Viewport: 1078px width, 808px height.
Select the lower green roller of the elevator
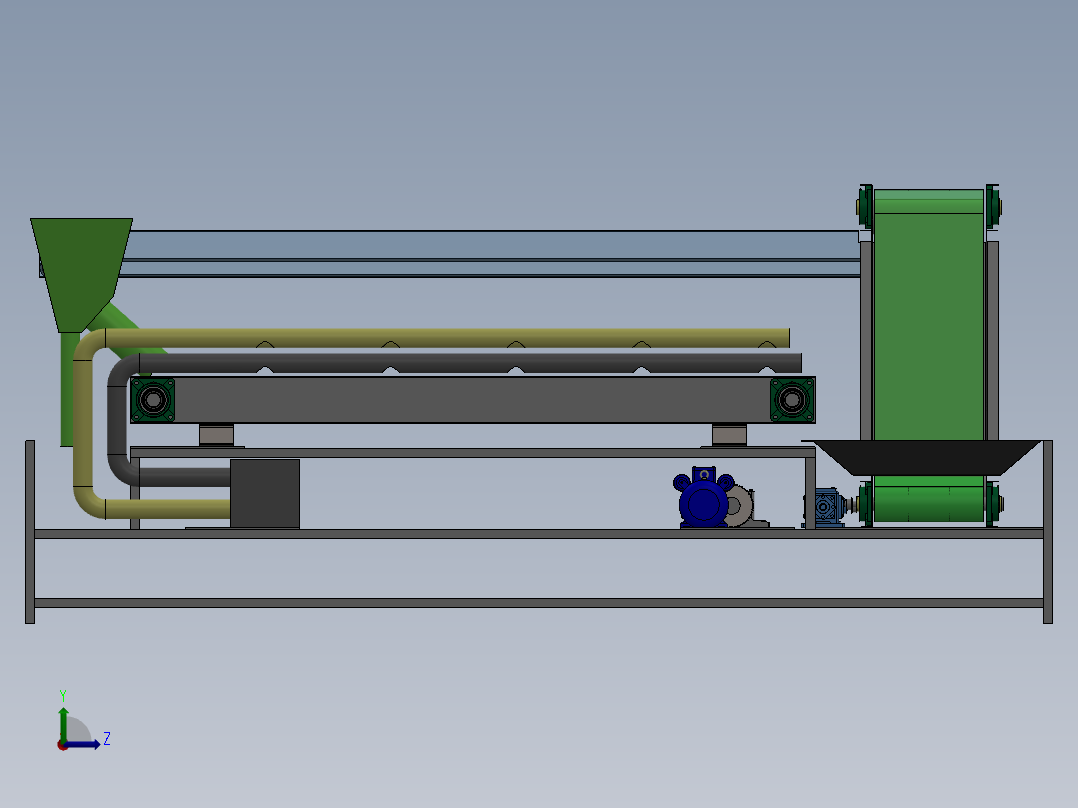928,503
